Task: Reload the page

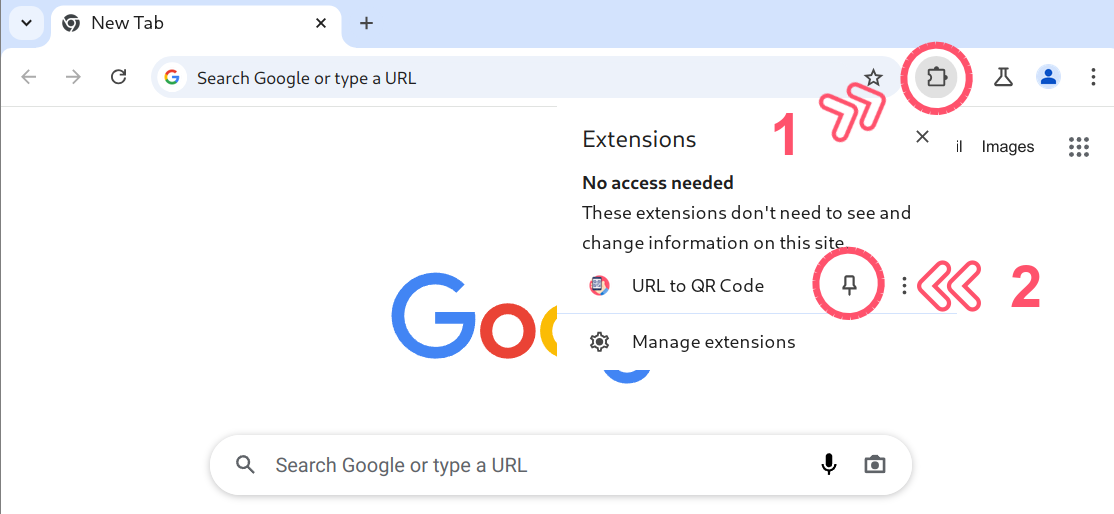Action: point(118,77)
